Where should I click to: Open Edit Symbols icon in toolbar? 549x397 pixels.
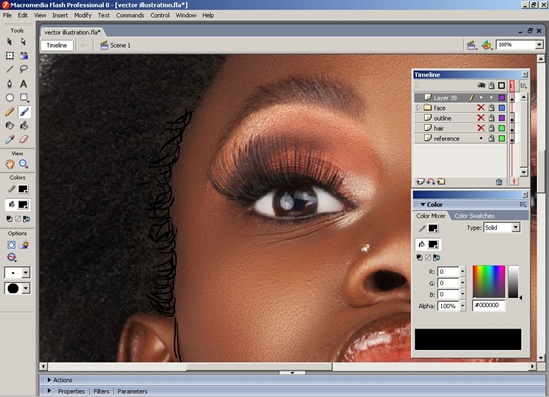(486, 45)
